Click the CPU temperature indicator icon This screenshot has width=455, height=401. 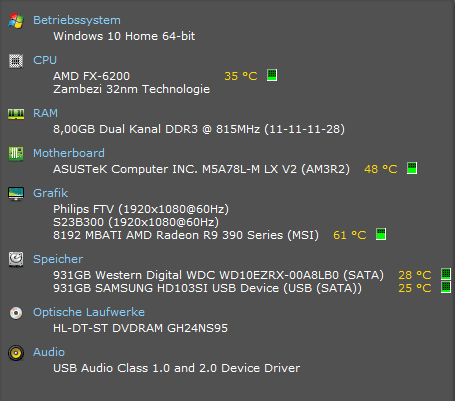point(272,75)
